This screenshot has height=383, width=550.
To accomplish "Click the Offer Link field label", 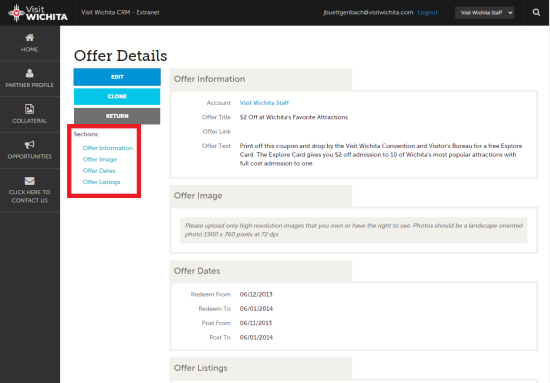I will 216,132.
